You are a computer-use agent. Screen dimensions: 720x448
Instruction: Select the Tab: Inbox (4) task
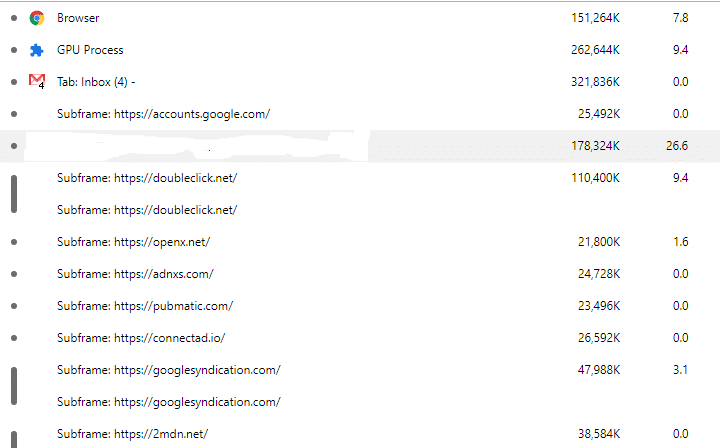point(96,82)
